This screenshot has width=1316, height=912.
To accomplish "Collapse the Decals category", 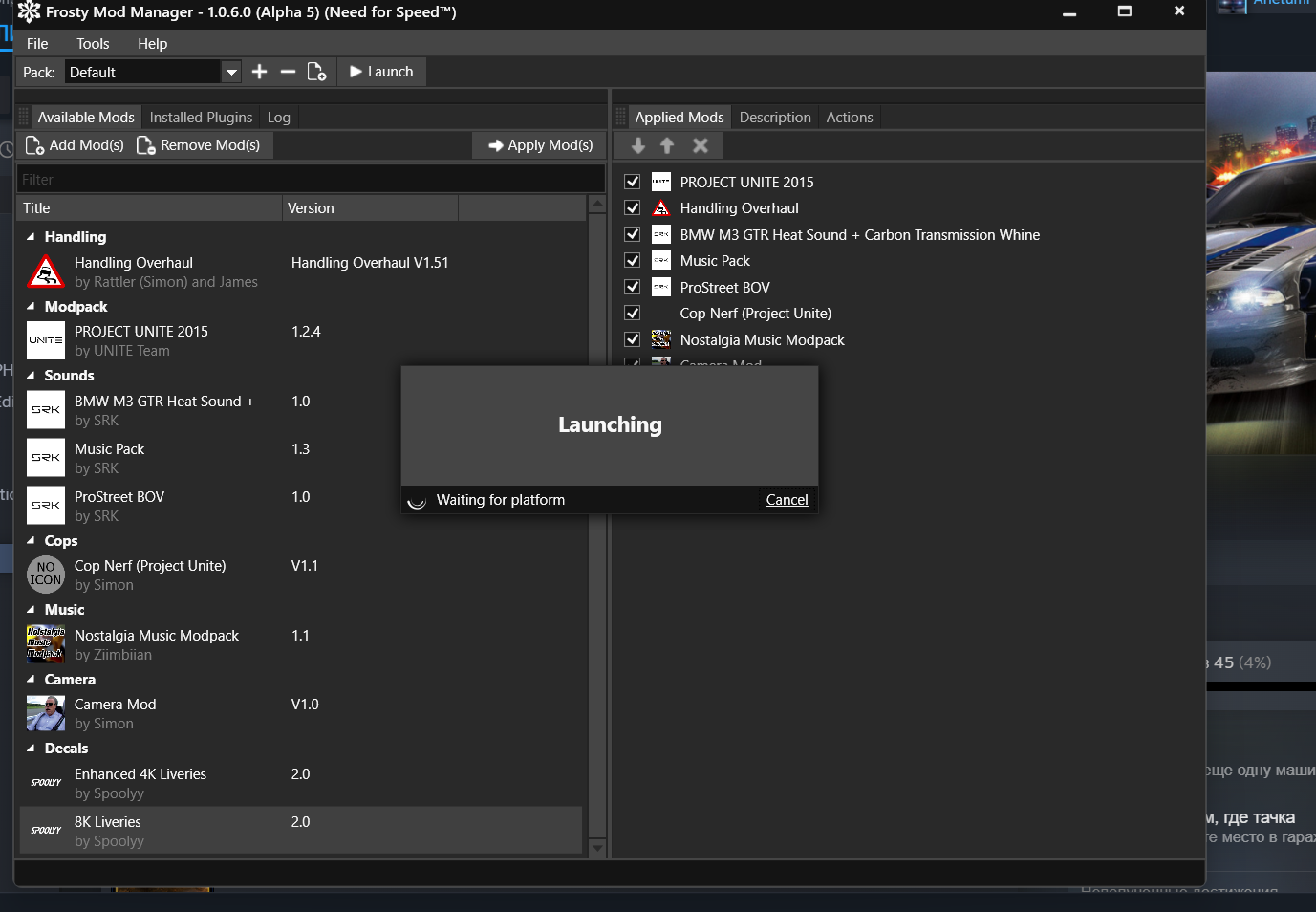I will [x=31, y=749].
